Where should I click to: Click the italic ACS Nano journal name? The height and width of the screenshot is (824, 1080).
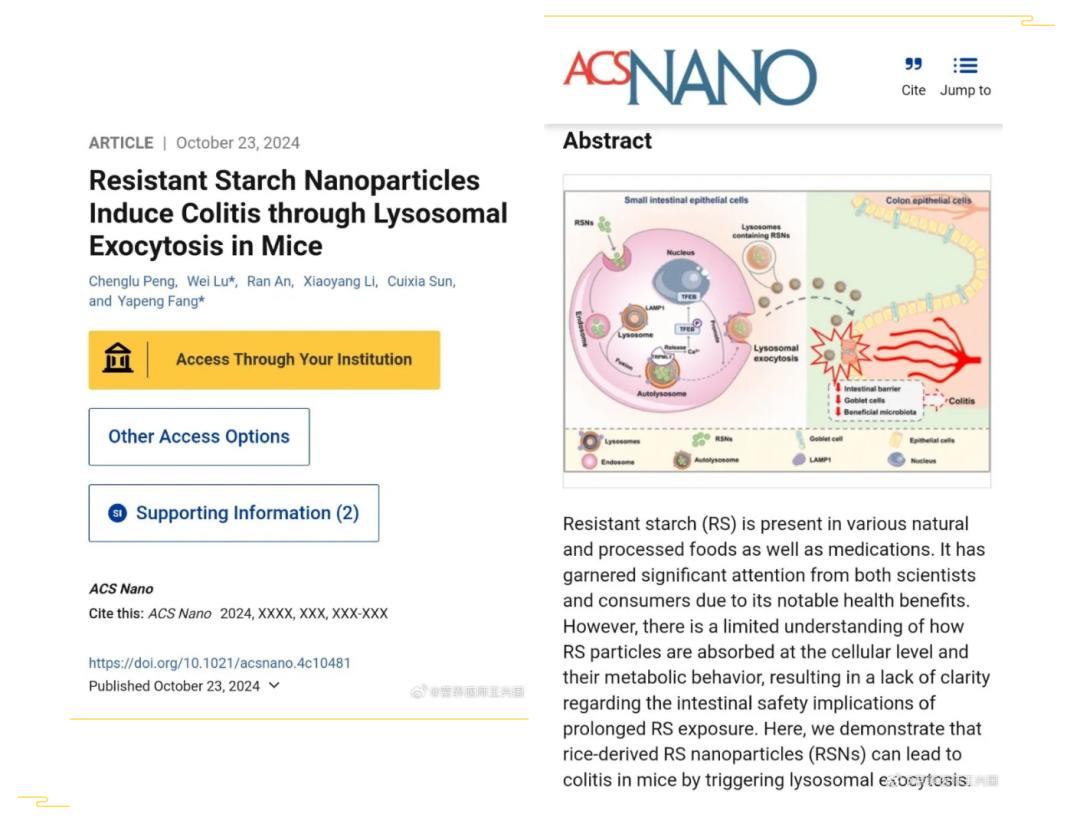pos(121,589)
